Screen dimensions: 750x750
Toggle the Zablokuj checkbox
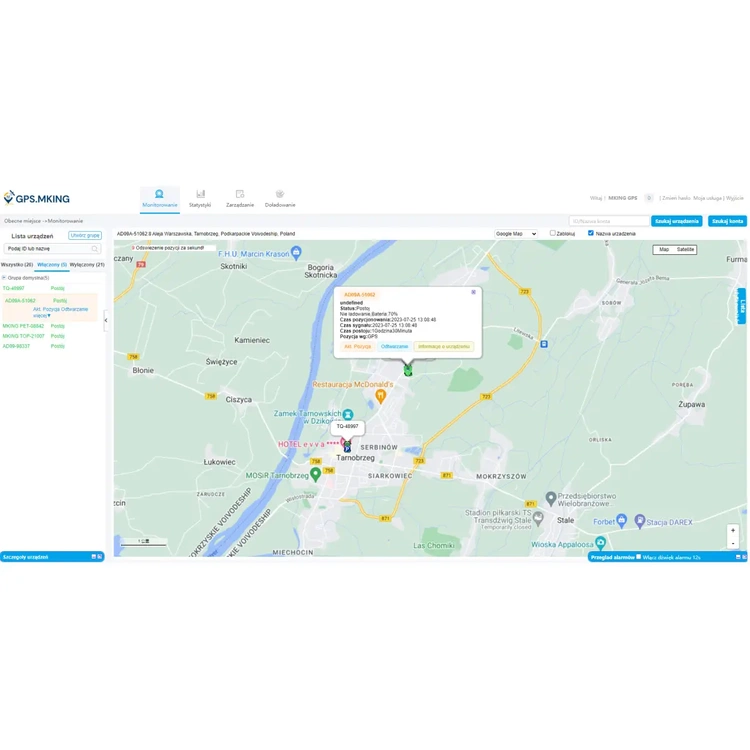click(x=553, y=233)
